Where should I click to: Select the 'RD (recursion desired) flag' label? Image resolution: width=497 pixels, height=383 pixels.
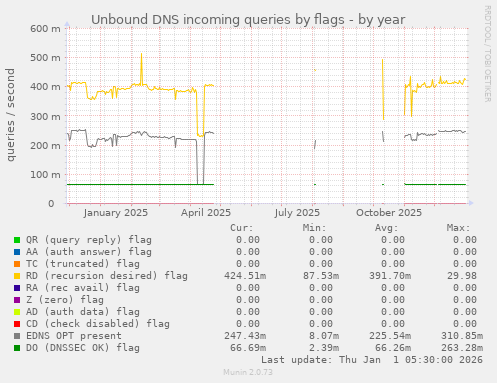point(107,276)
